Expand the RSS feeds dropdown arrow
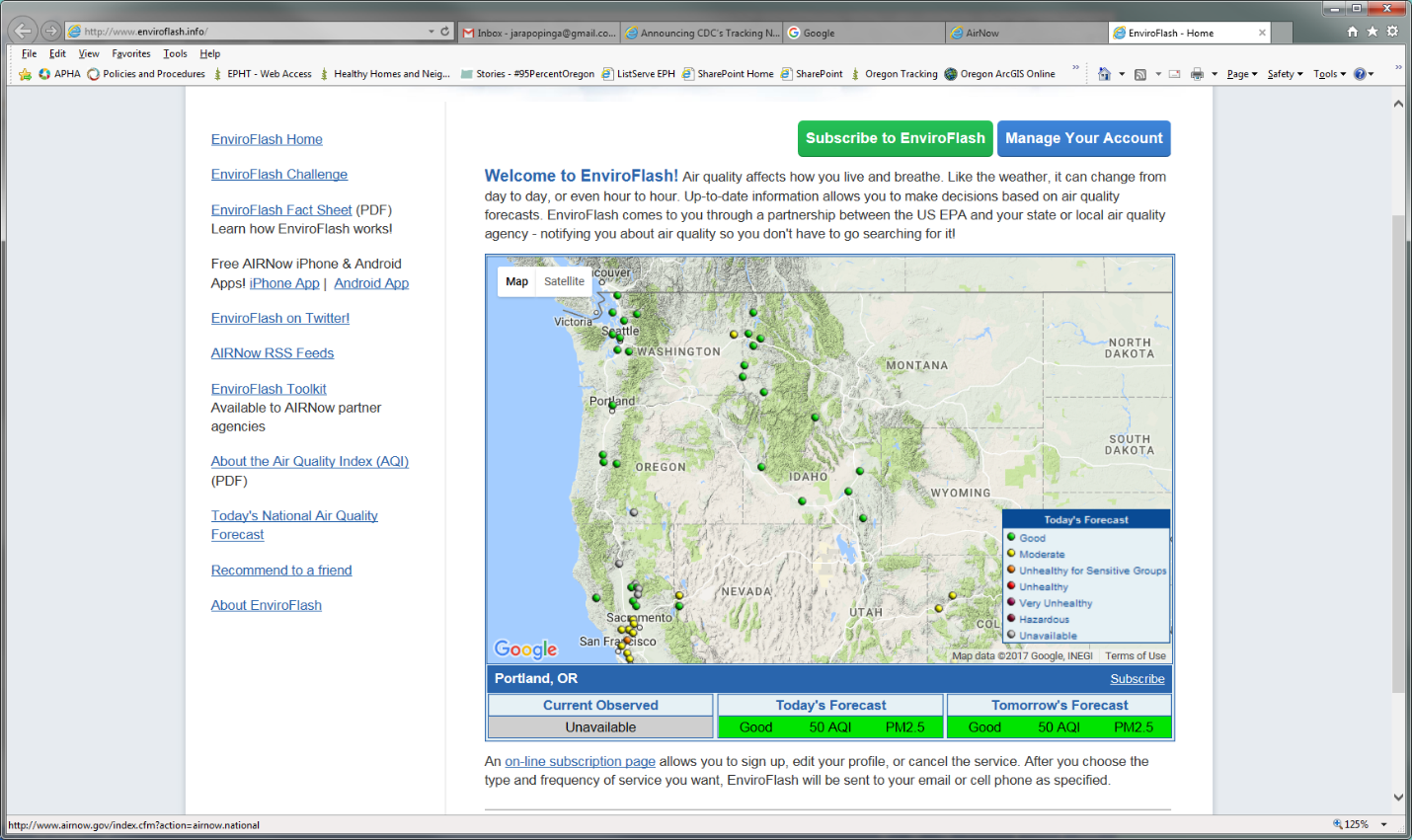Screen dimensions: 1412x840 (1158, 74)
